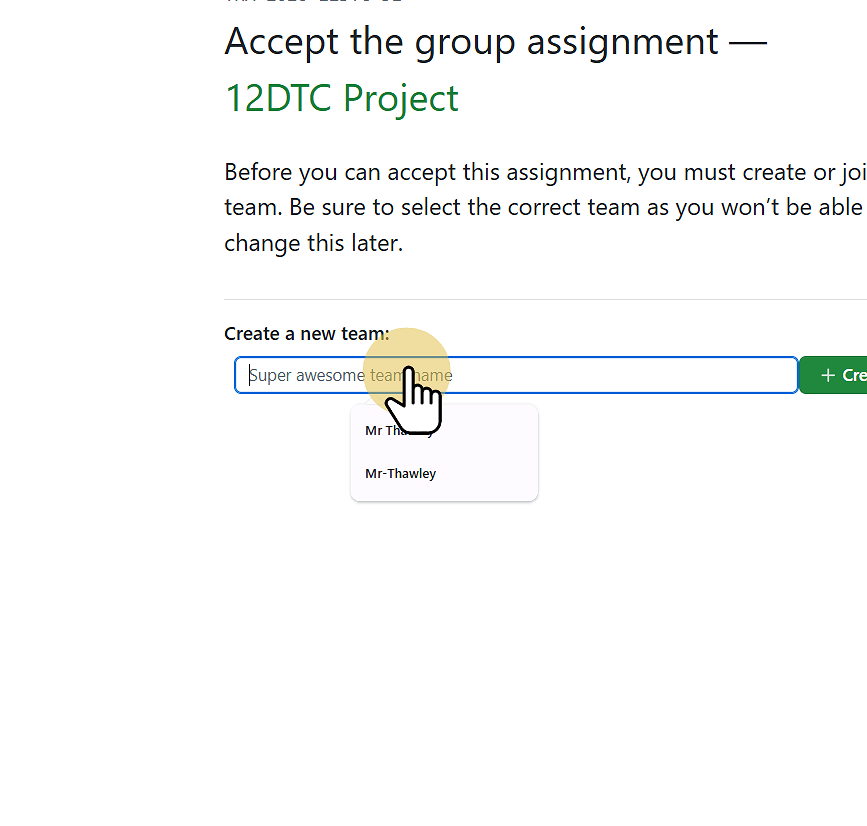The width and height of the screenshot is (867, 826).
Task: Click the placeholder text in the team input
Action: pos(350,375)
